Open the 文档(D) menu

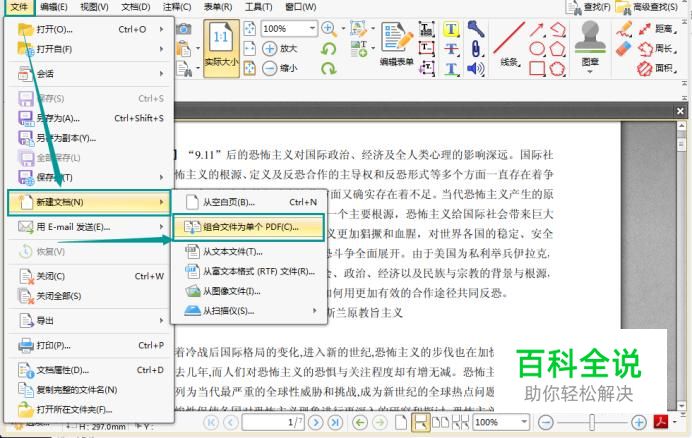[135, 7]
